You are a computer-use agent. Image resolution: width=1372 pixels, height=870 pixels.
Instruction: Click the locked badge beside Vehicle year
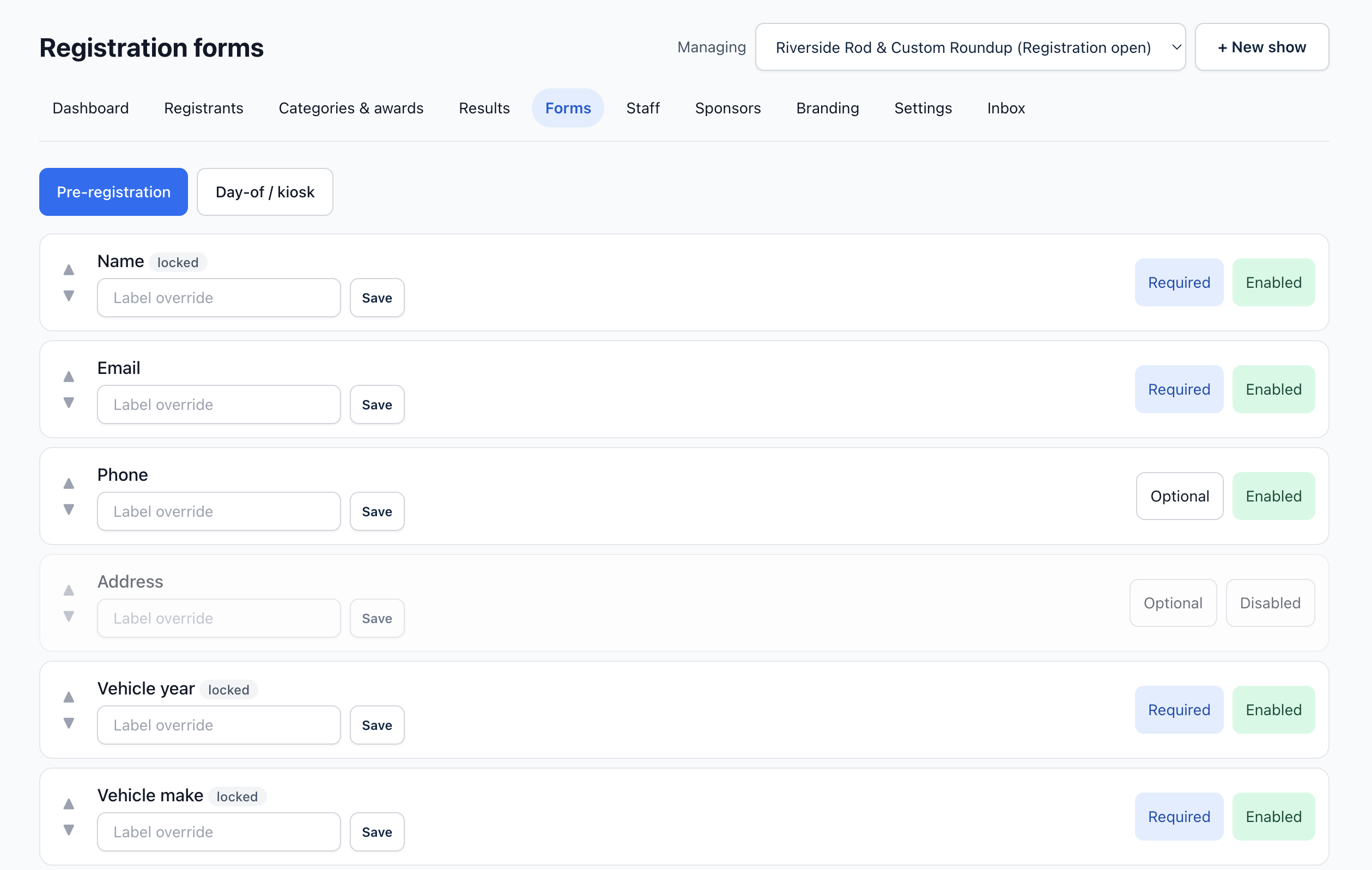(228, 690)
